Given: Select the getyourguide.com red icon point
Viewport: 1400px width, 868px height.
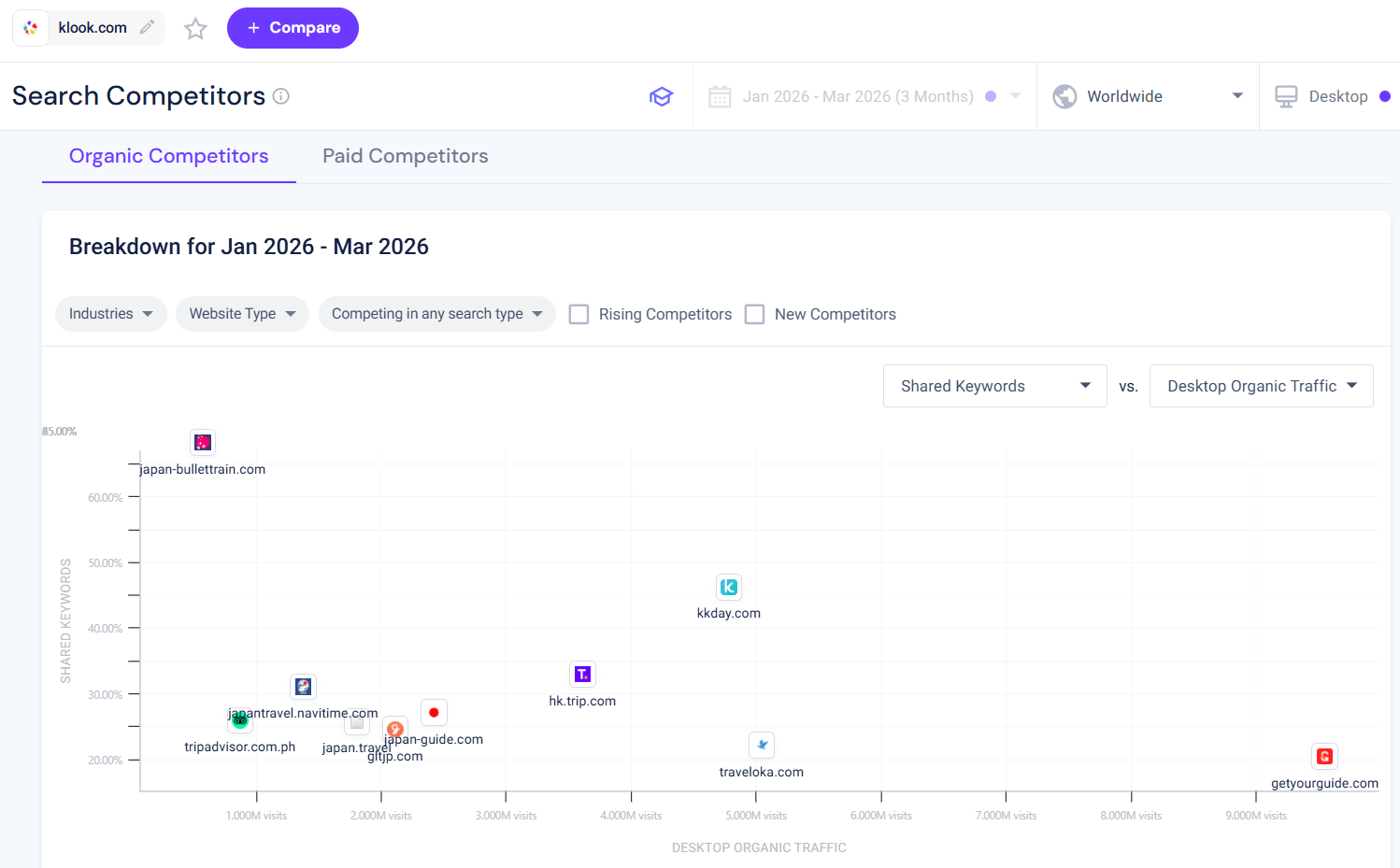Looking at the screenshot, I should [x=1324, y=756].
